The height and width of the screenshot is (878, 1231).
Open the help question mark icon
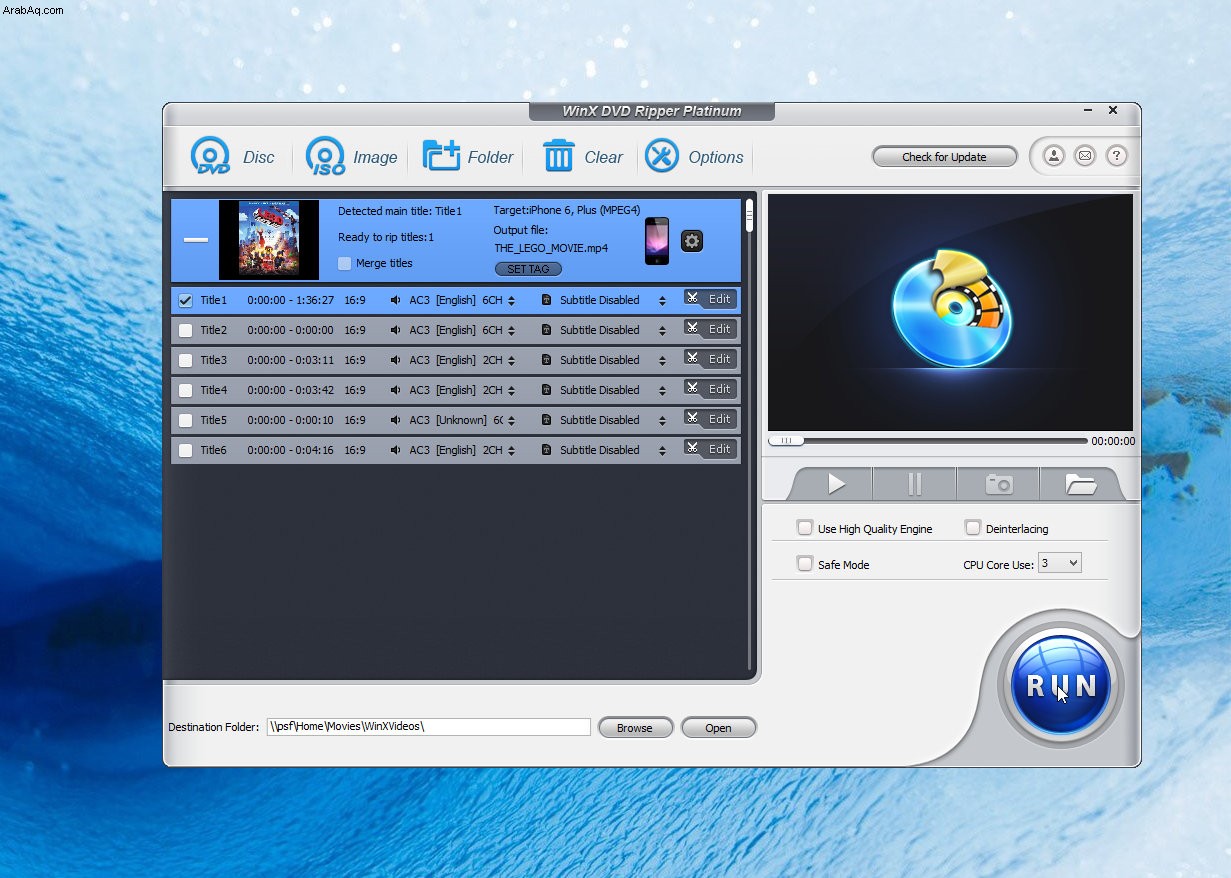point(1117,156)
